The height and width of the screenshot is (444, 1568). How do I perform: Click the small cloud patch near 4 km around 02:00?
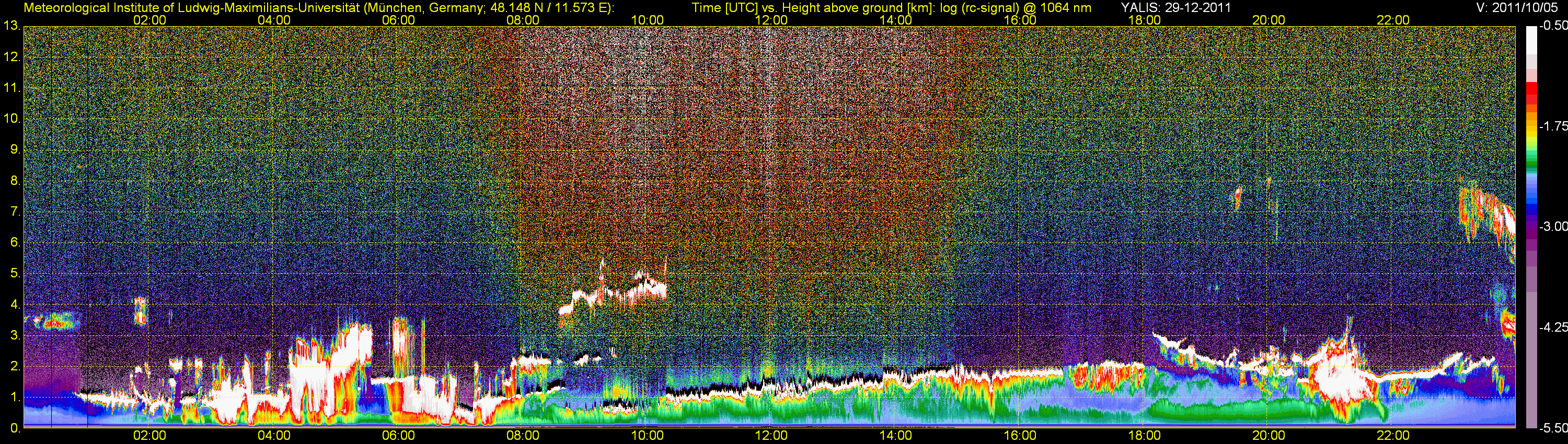(141, 311)
